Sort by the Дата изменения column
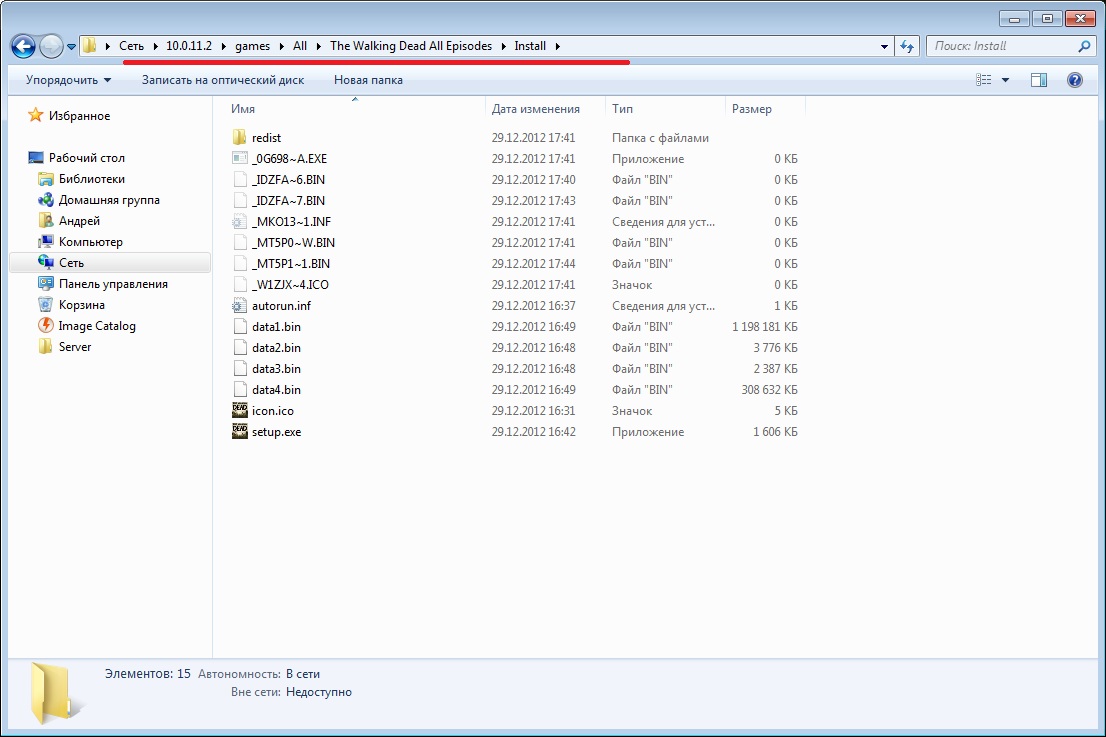The height and width of the screenshot is (737, 1106). click(x=535, y=109)
